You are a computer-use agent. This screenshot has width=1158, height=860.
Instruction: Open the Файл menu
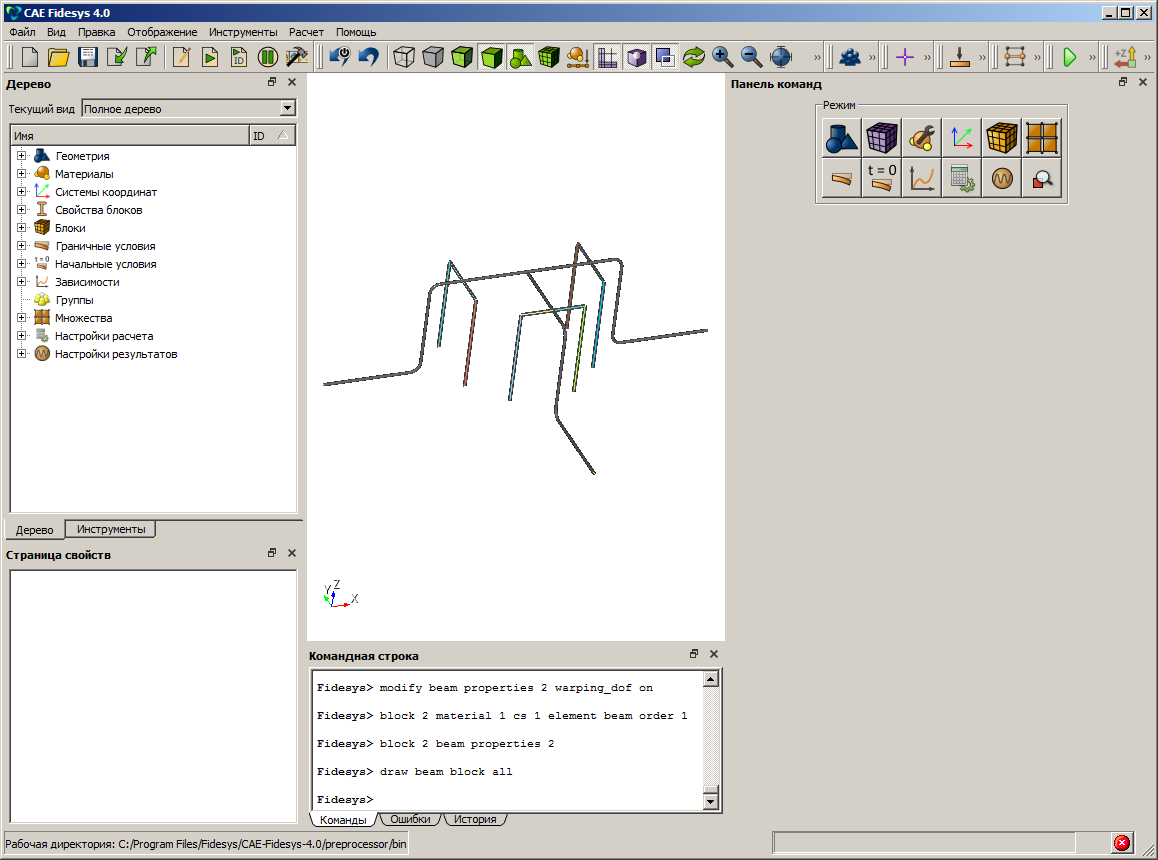[x=22, y=32]
